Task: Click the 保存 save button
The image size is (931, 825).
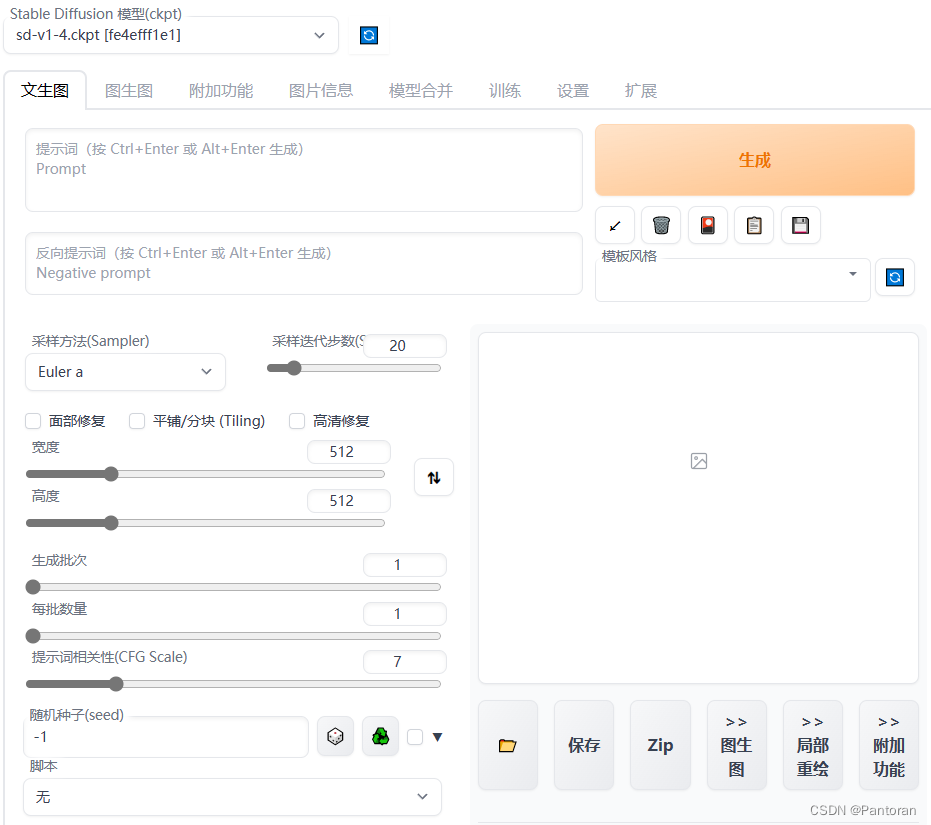Action: click(x=584, y=745)
